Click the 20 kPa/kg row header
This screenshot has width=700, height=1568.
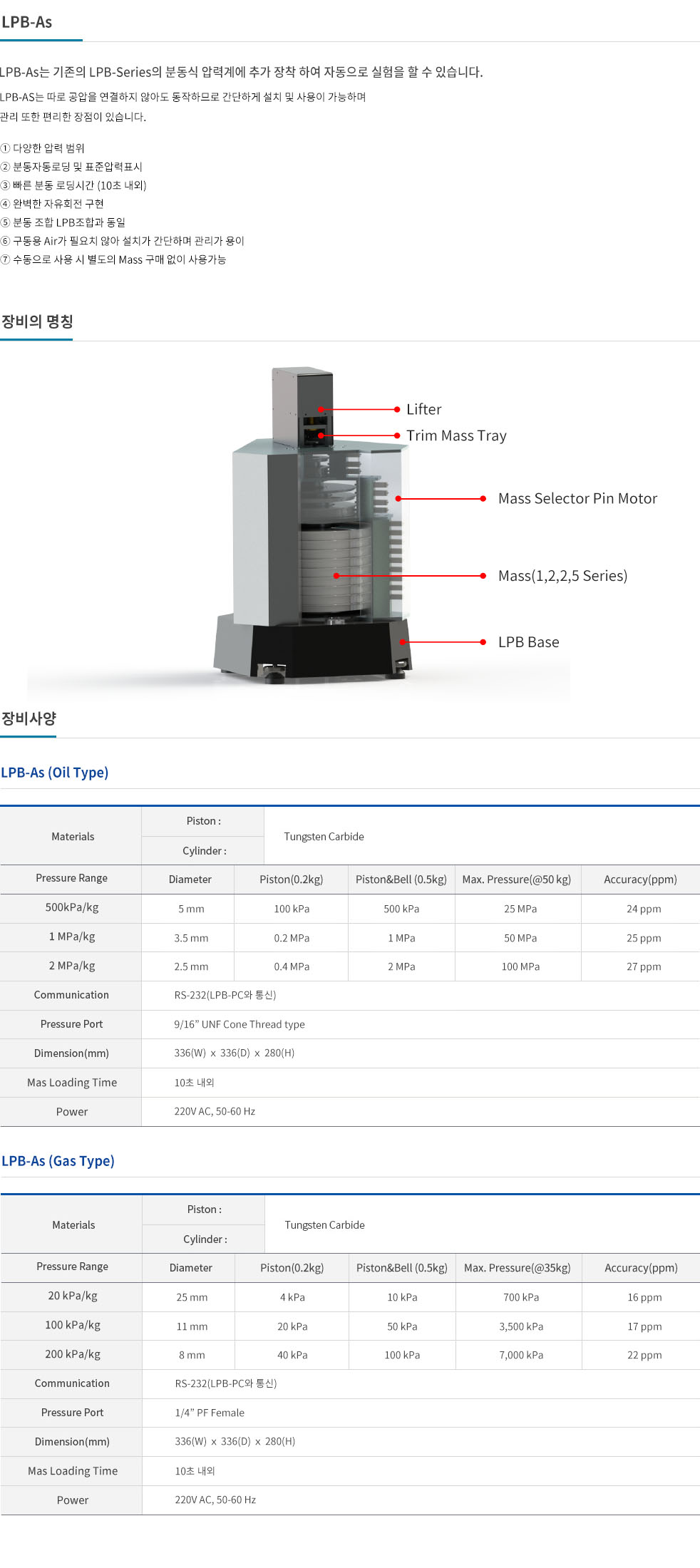[x=73, y=1296]
